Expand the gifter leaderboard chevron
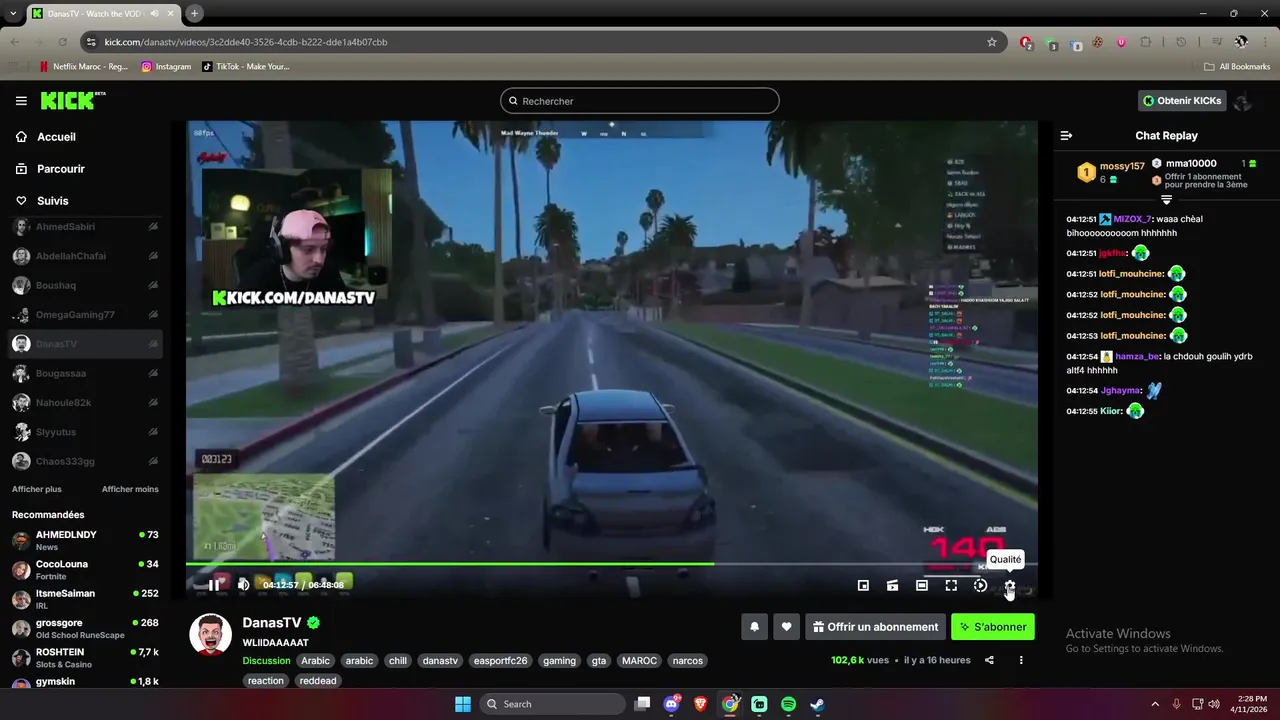The width and height of the screenshot is (1280, 720). [1166, 200]
